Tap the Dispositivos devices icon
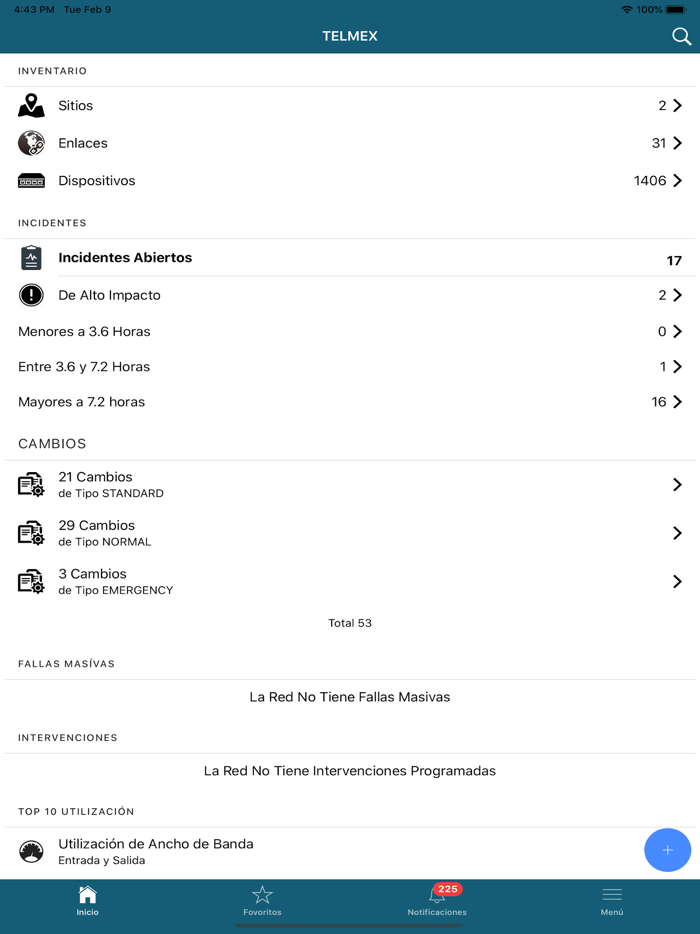The height and width of the screenshot is (934, 700). tap(31, 181)
